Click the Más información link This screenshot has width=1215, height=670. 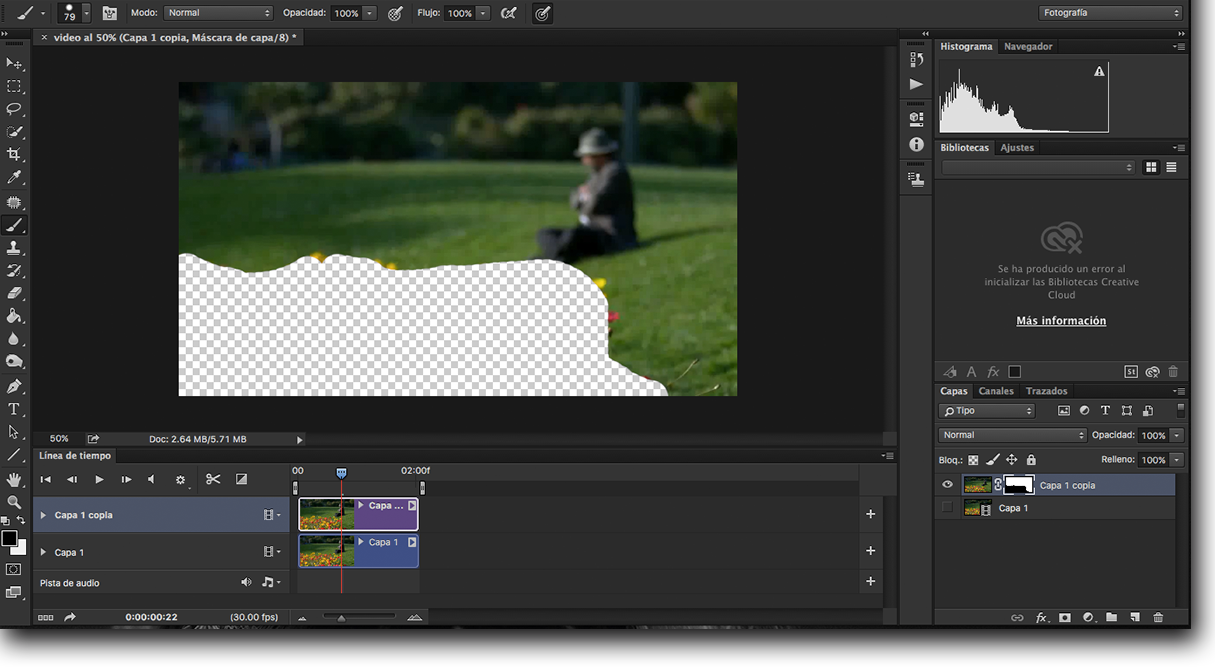coord(1061,321)
